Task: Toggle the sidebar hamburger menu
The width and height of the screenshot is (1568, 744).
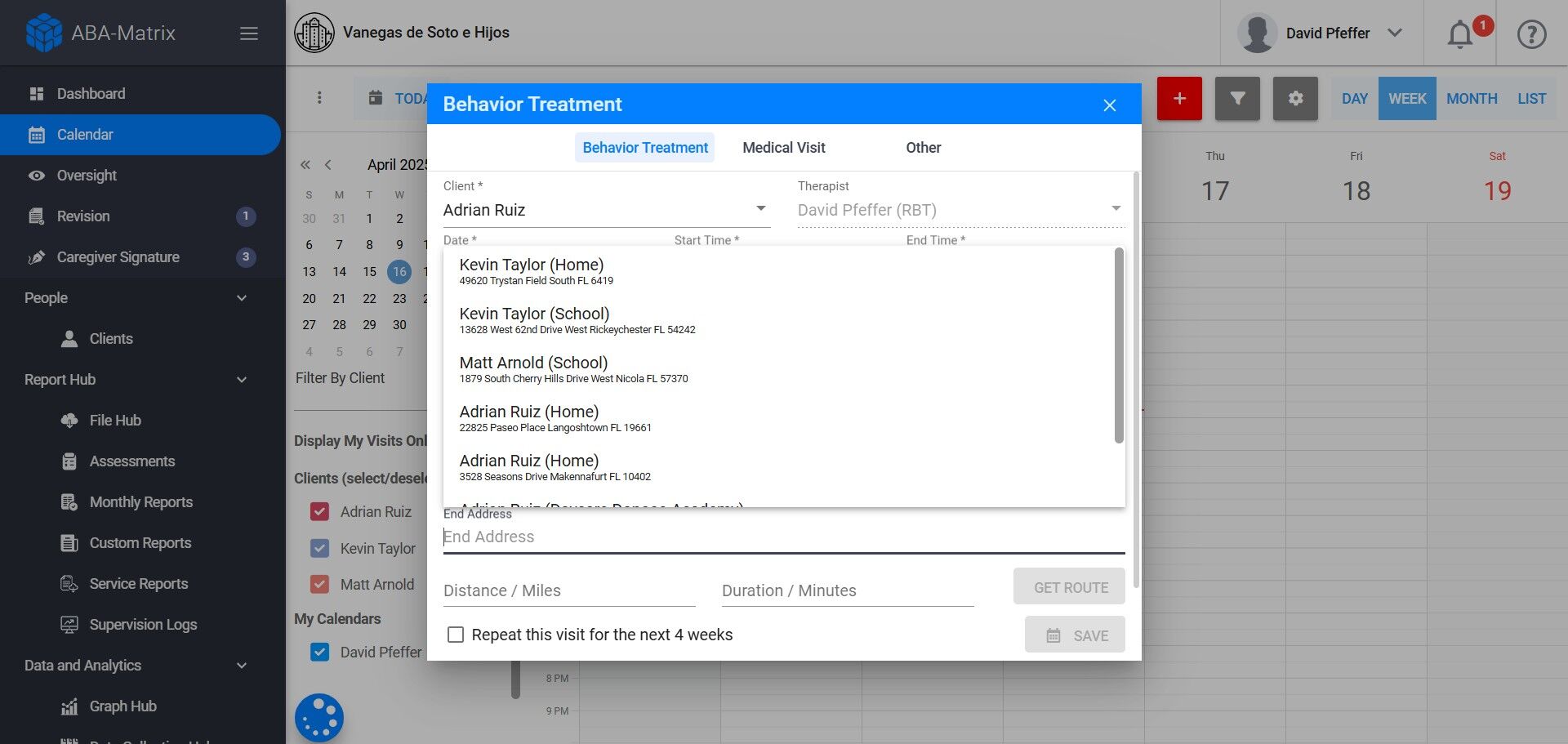Action: click(249, 33)
